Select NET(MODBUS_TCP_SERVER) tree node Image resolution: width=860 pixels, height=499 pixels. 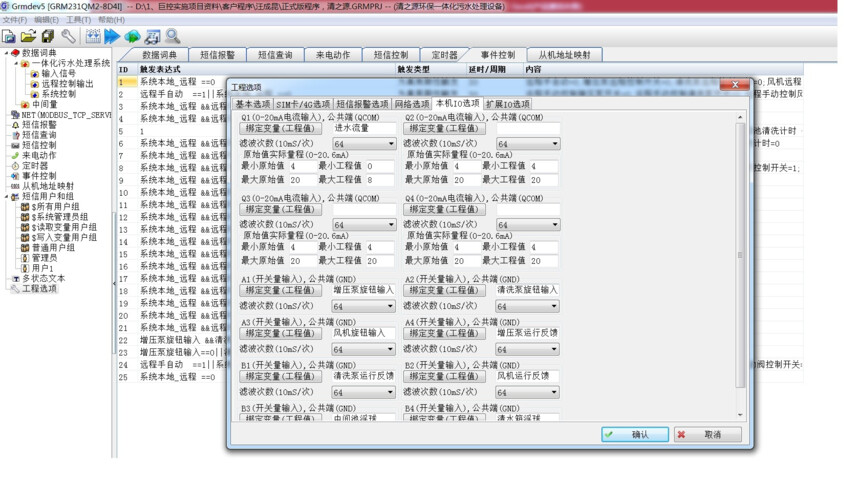tap(66, 115)
